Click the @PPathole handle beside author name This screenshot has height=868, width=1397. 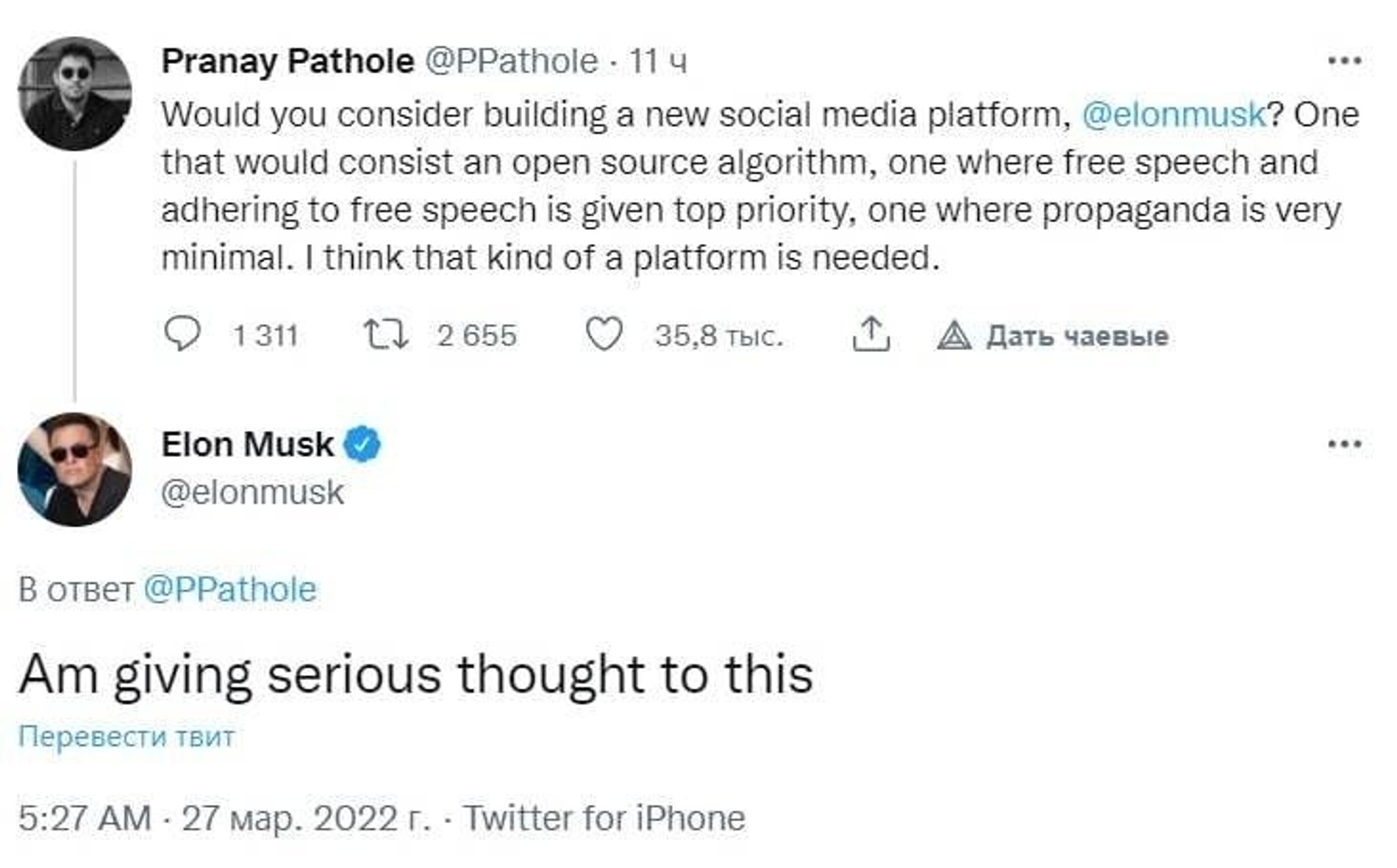(511, 61)
